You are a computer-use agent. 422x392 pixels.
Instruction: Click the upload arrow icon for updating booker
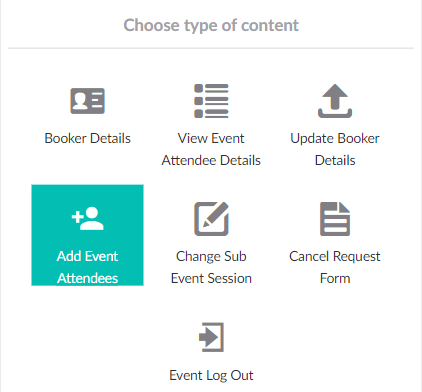coord(335,101)
